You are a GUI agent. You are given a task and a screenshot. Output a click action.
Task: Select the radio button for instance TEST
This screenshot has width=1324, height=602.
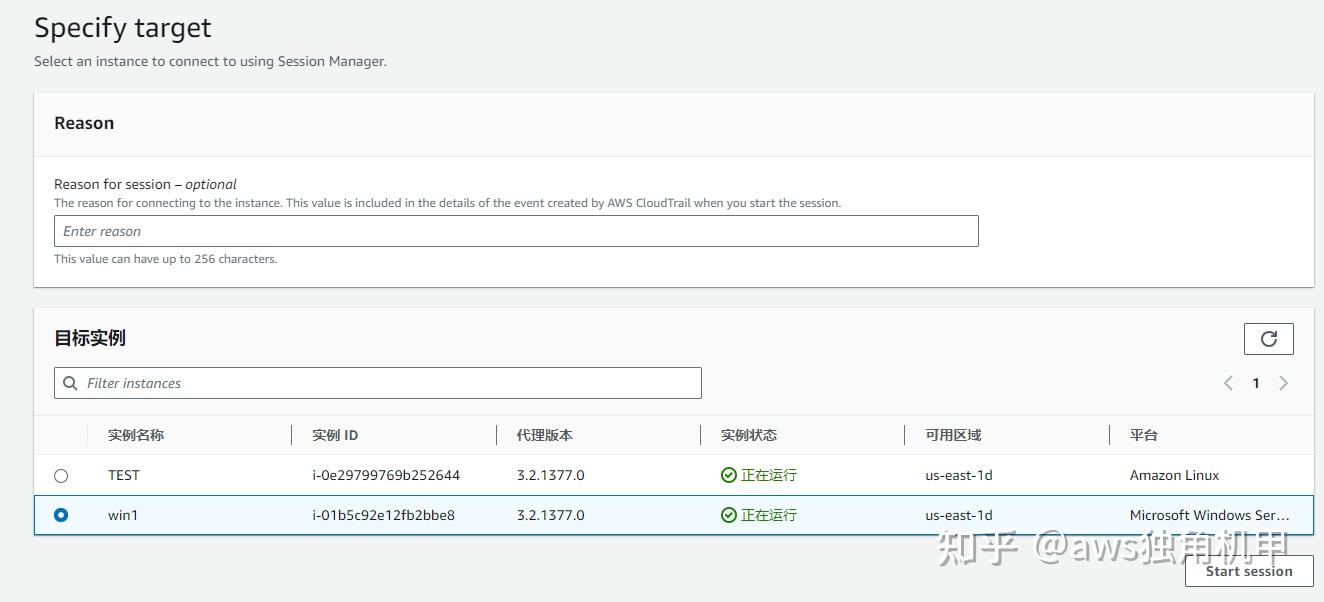coord(61,475)
